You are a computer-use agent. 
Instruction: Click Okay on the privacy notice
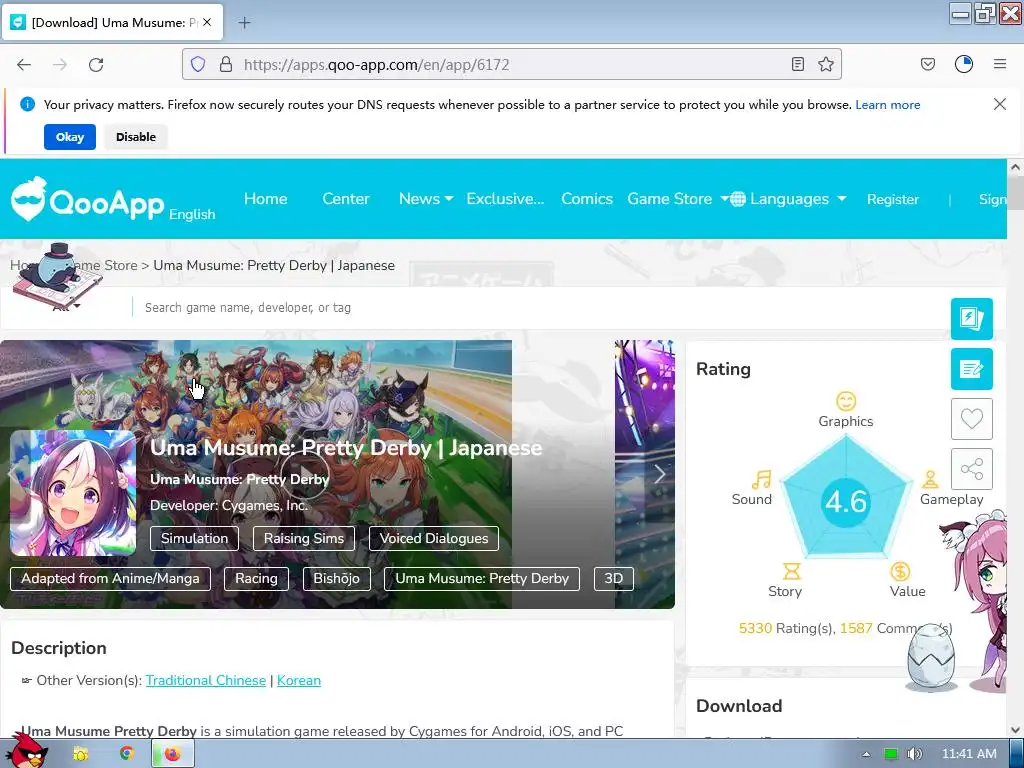click(x=70, y=137)
